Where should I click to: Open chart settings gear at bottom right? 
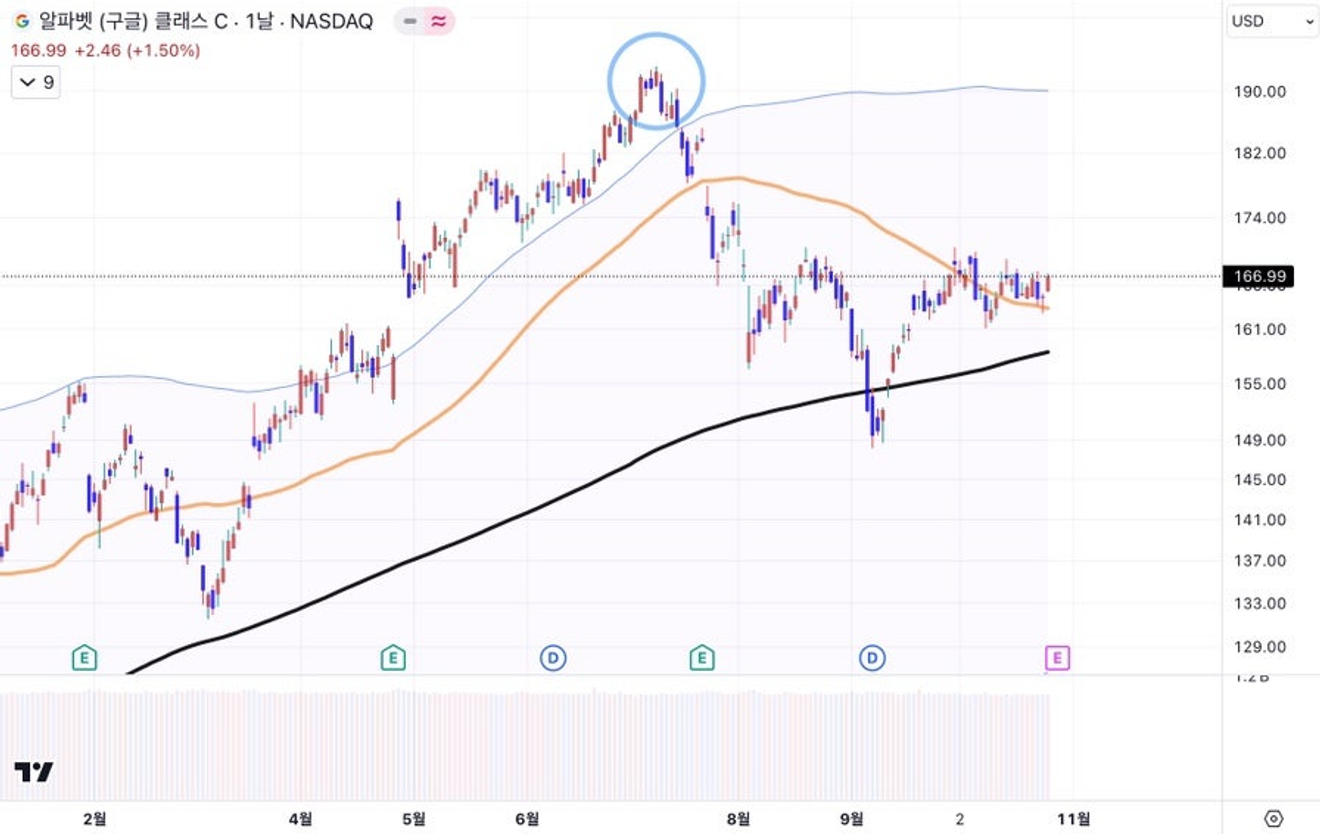[x=1273, y=819]
